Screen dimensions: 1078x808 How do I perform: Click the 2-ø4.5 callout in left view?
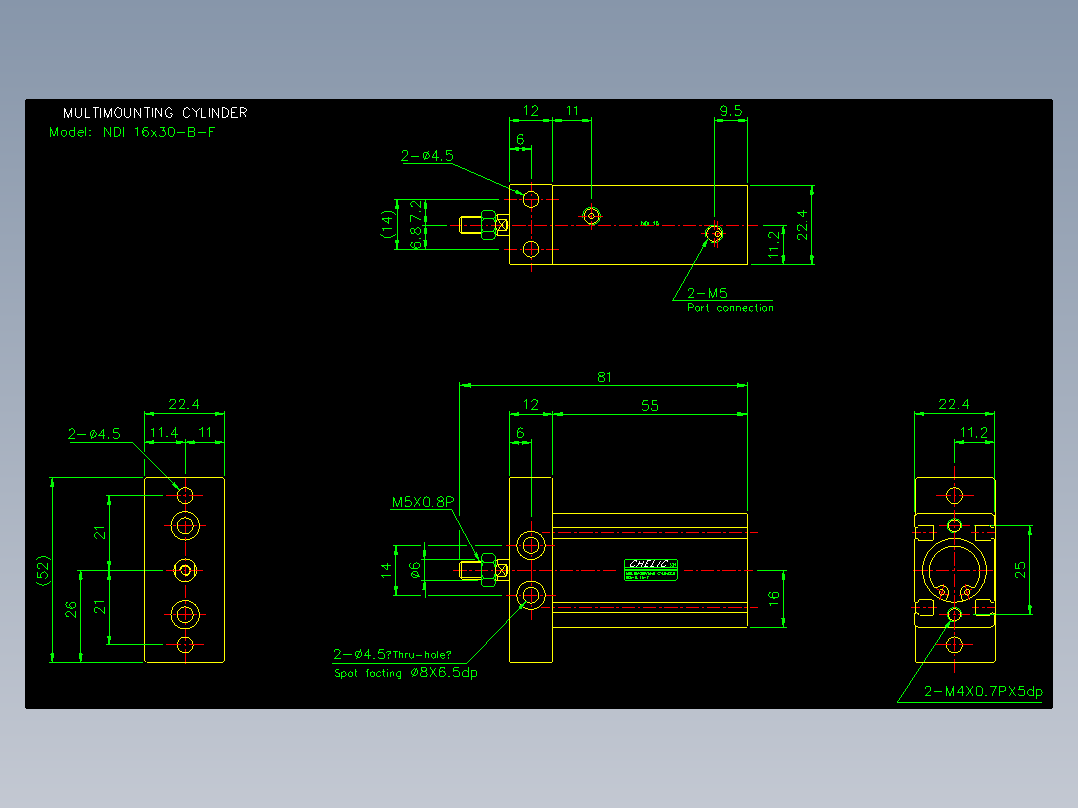[x=94, y=434]
